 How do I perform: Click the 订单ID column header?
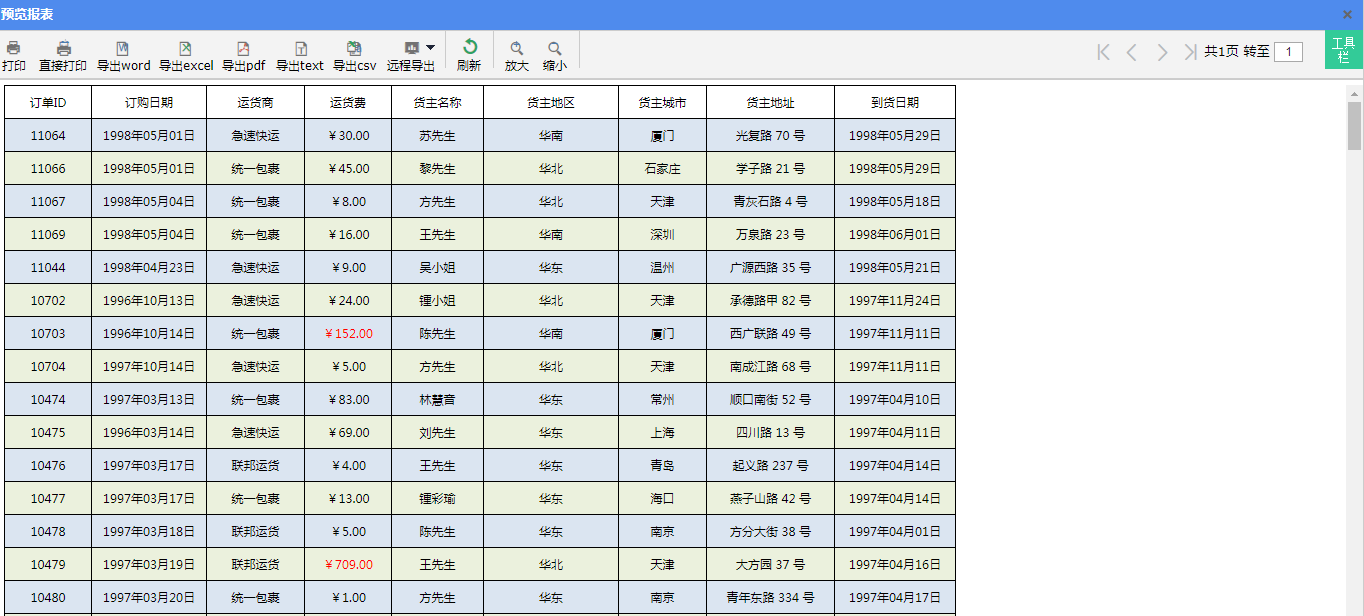coord(48,102)
